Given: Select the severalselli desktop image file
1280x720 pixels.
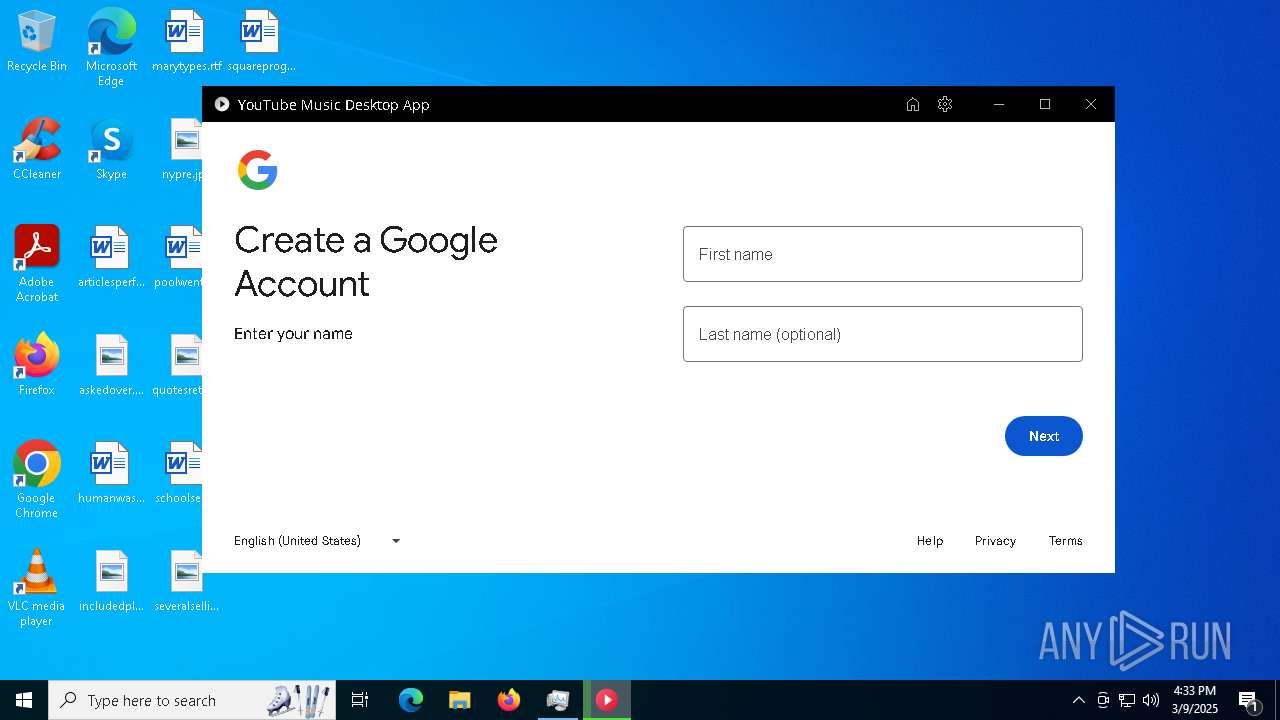Looking at the screenshot, I should pyautogui.click(x=186, y=582).
